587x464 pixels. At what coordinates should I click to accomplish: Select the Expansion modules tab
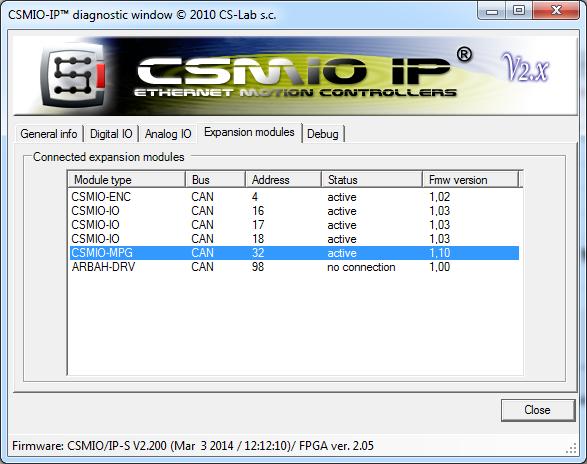point(249,132)
